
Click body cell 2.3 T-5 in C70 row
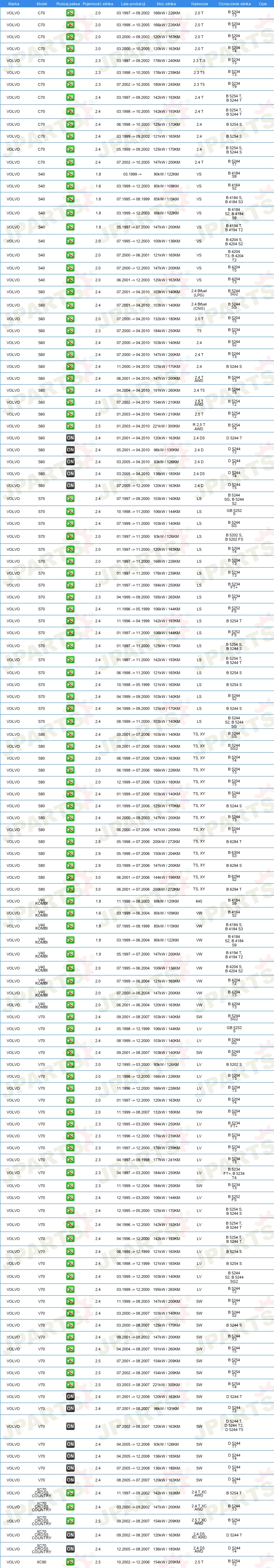tap(199, 61)
